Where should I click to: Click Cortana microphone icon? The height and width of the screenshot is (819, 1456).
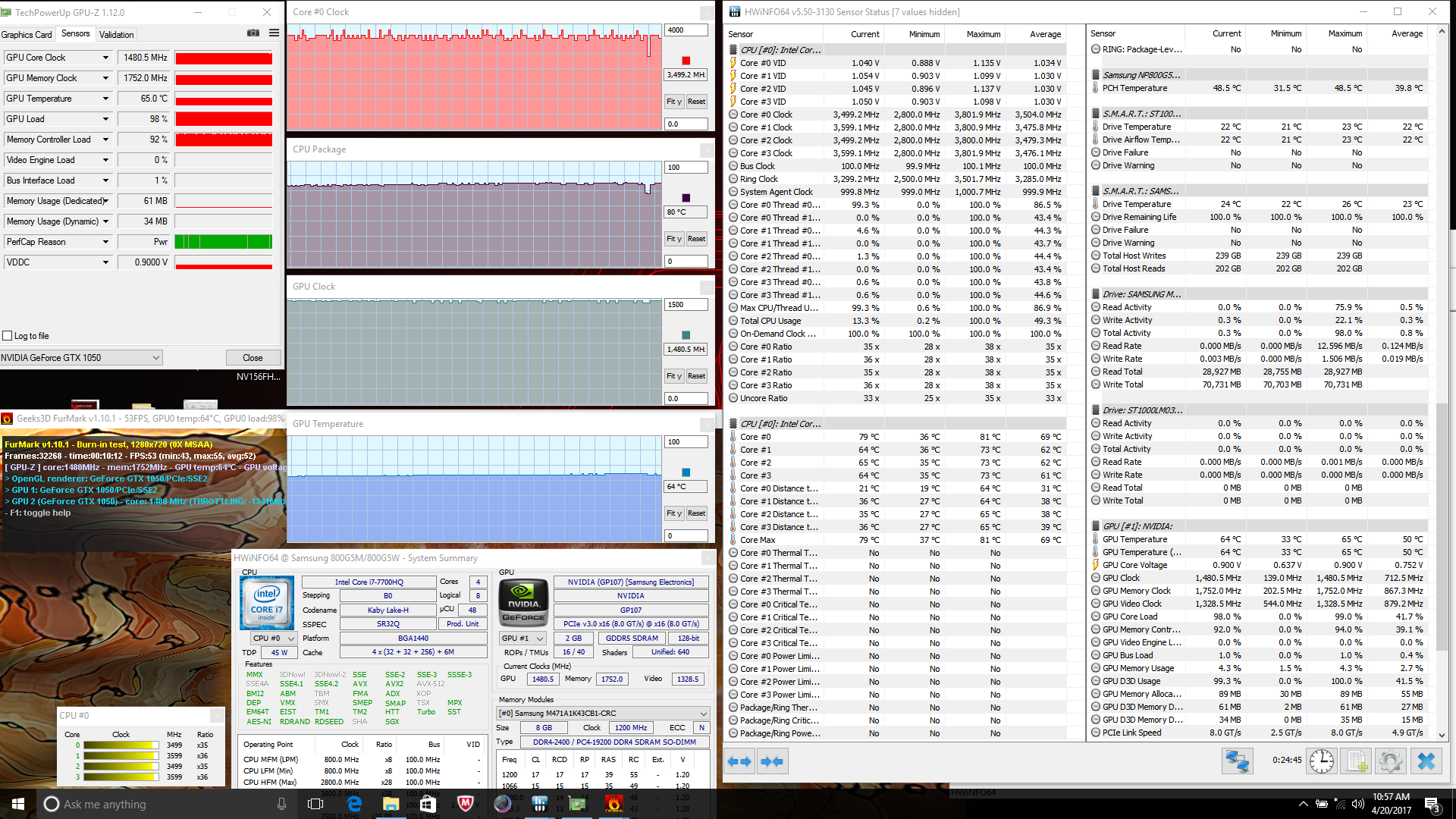[281, 804]
